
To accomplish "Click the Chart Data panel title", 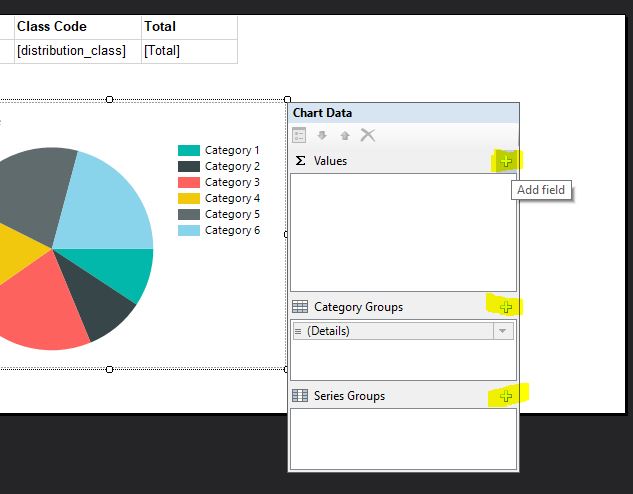I will [x=323, y=113].
